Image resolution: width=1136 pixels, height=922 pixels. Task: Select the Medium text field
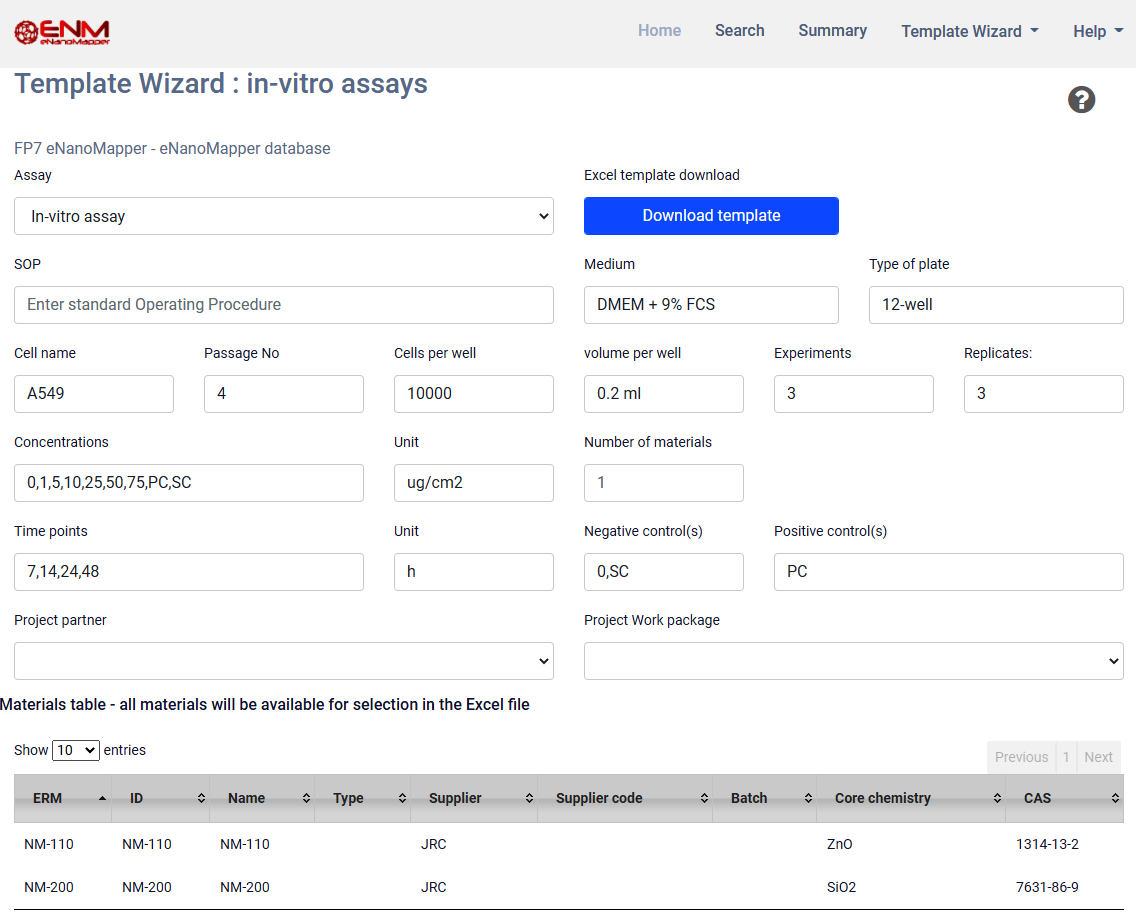pyautogui.click(x=711, y=305)
